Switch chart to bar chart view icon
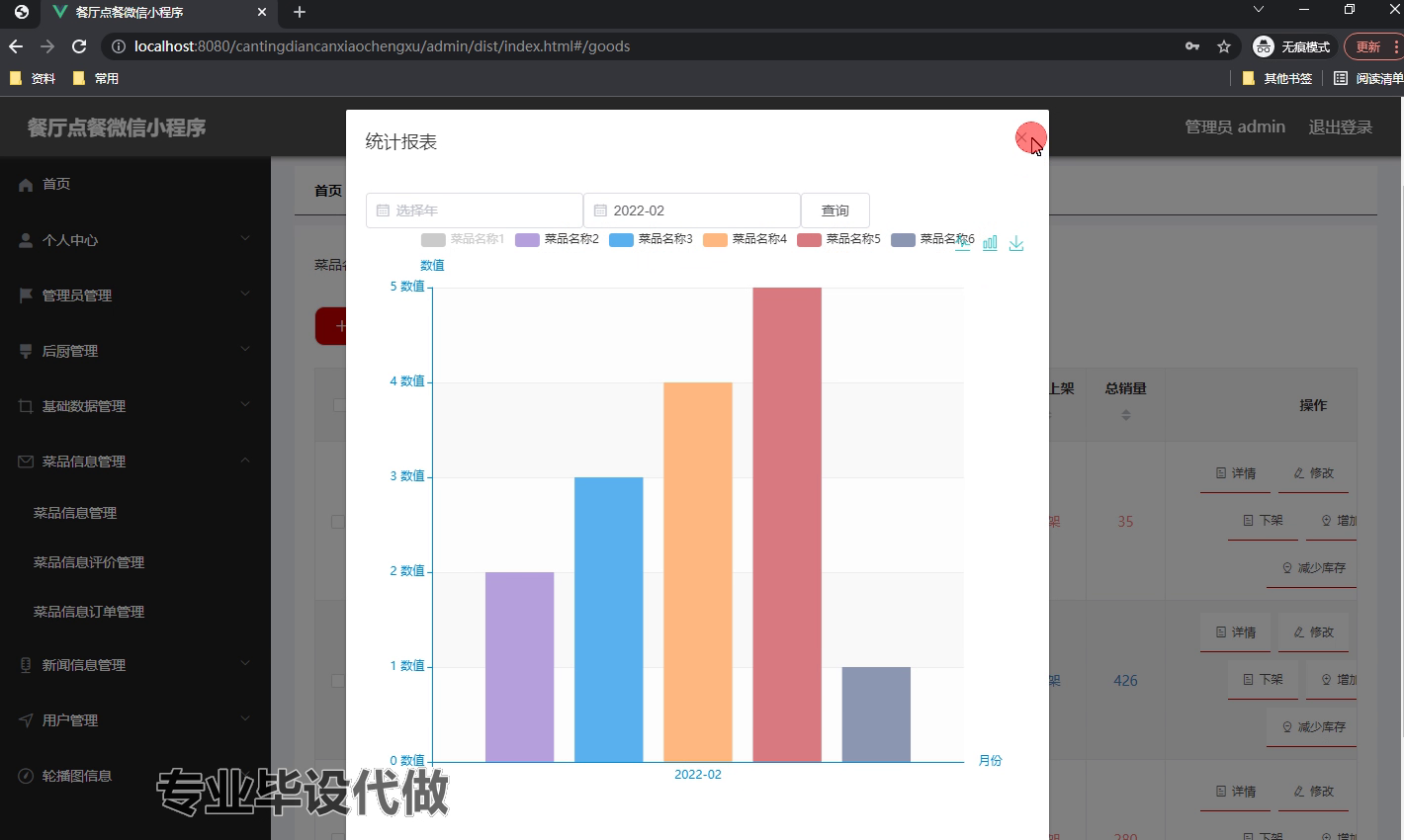Viewport: 1404px width, 840px height. pos(990,243)
